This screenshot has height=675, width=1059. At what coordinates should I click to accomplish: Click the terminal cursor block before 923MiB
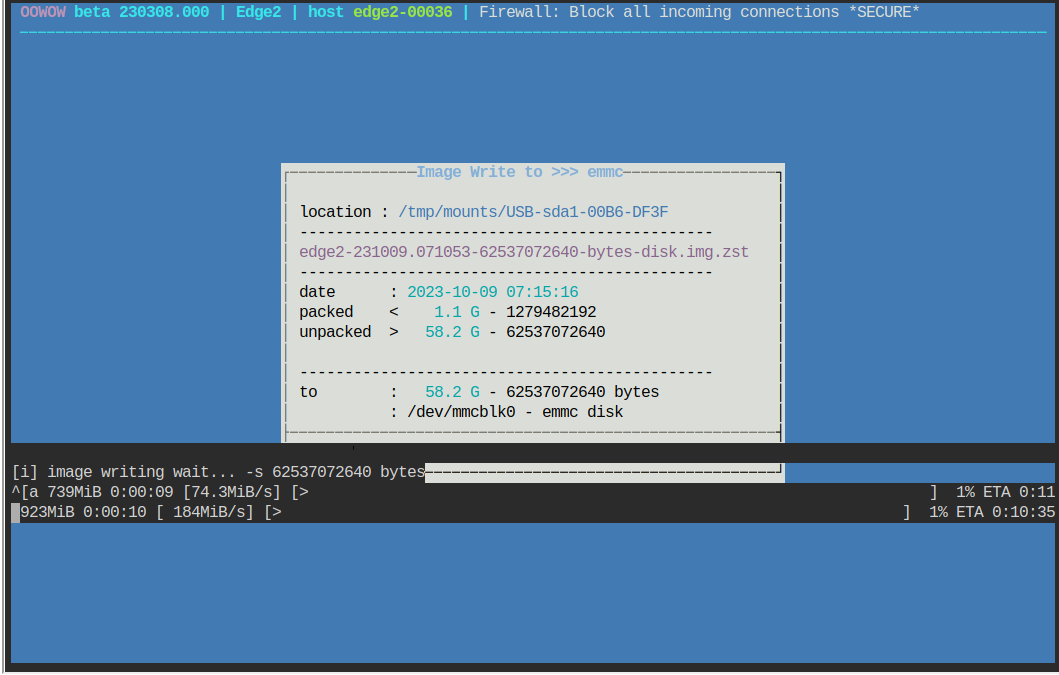click(15, 512)
